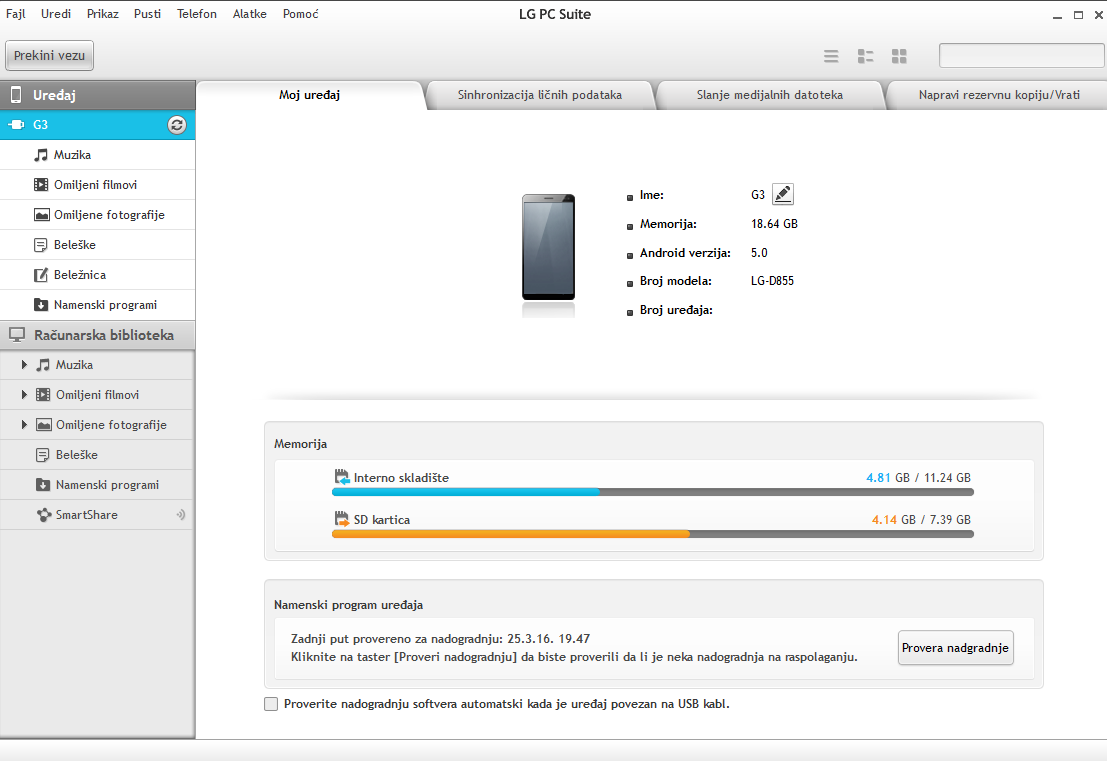Click music icon in Računarska biblioteka Muzika
Image resolution: width=1107 pixels, height=761 pixels.
pyautogui.click(x=43, y=365)
